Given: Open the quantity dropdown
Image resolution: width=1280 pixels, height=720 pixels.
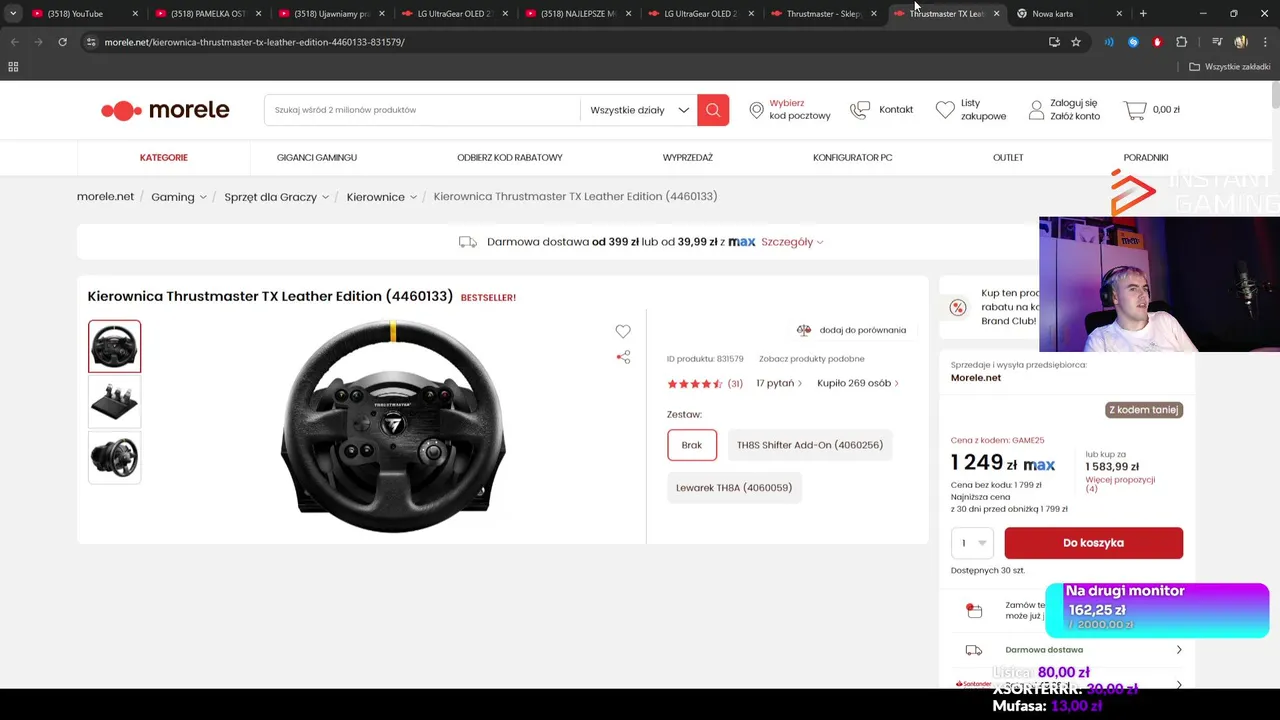Looking at the screenshot, I should click(x=972, y=543).
